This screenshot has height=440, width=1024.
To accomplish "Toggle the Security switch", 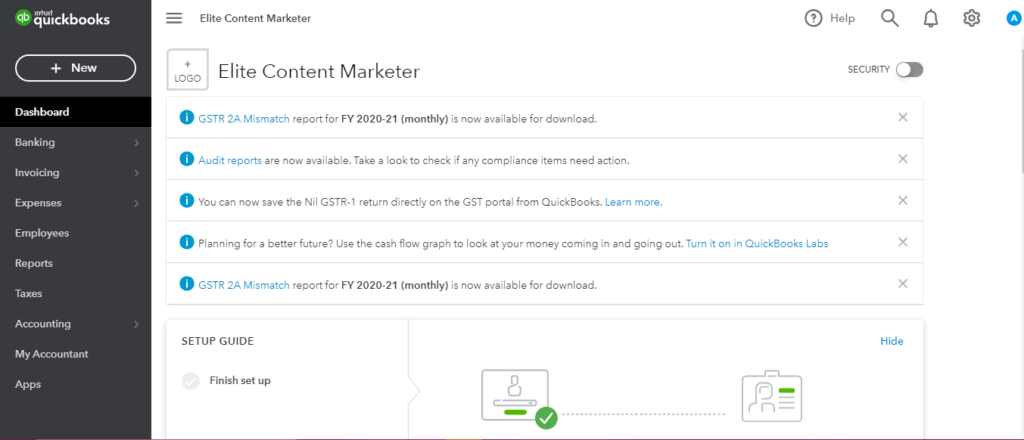I will (x=909, y=69).
